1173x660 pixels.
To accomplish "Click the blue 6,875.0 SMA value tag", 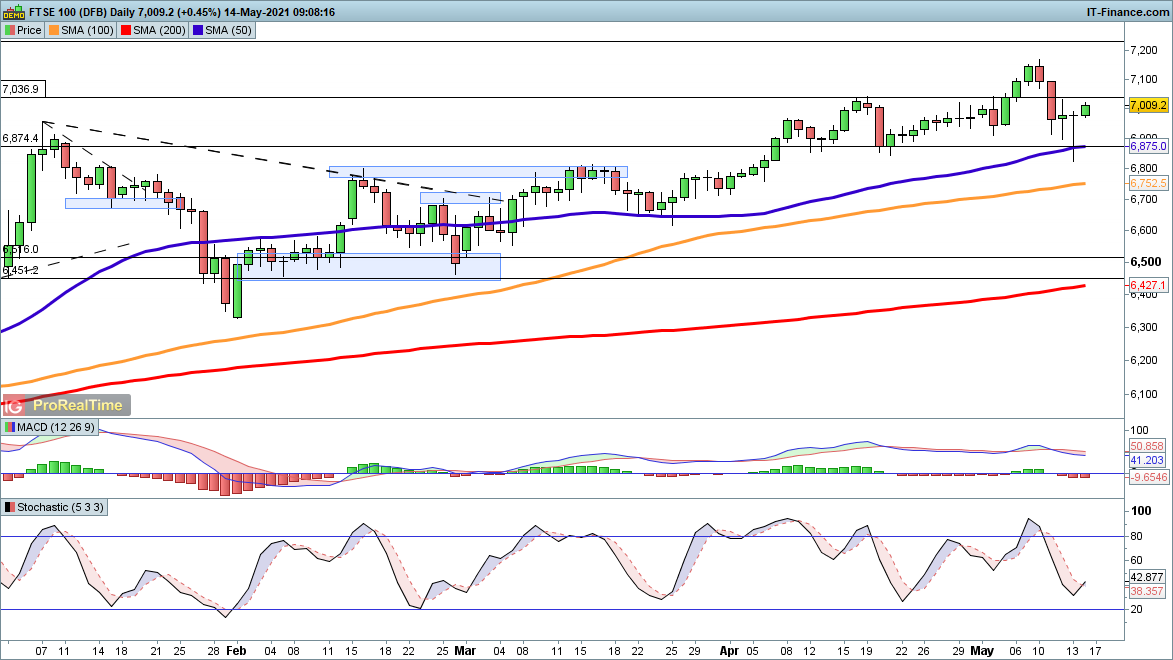I will pos(1147,146).
